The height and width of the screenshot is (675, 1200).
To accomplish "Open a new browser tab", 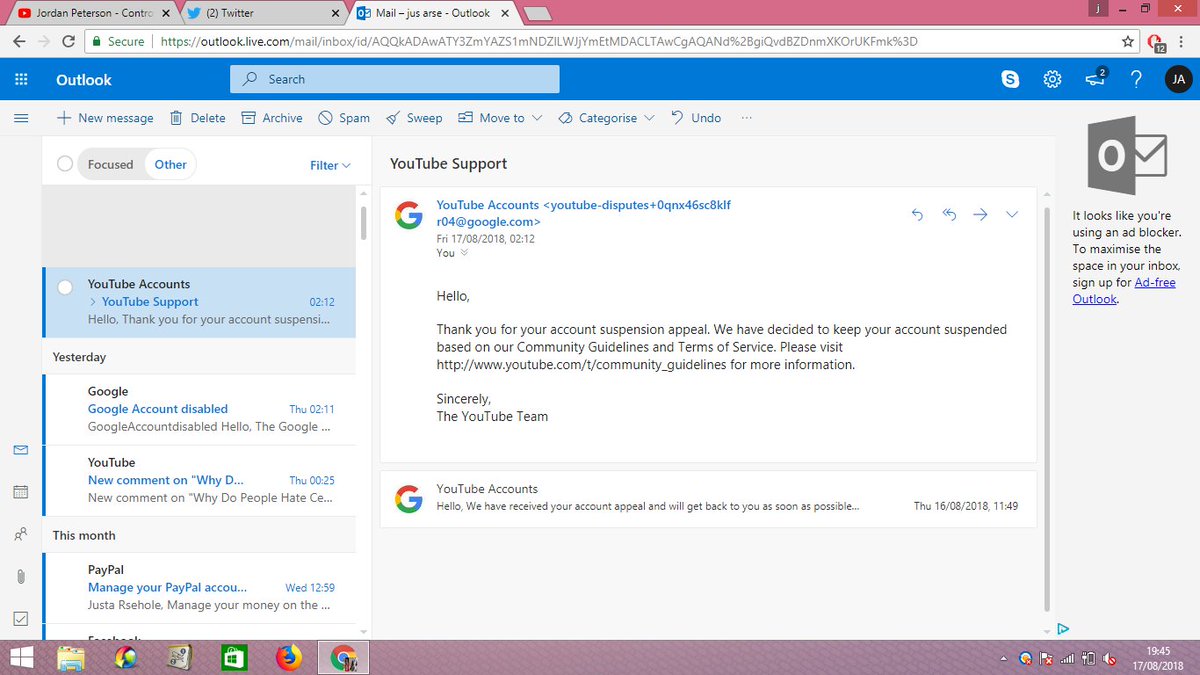I will coord(538,13).
